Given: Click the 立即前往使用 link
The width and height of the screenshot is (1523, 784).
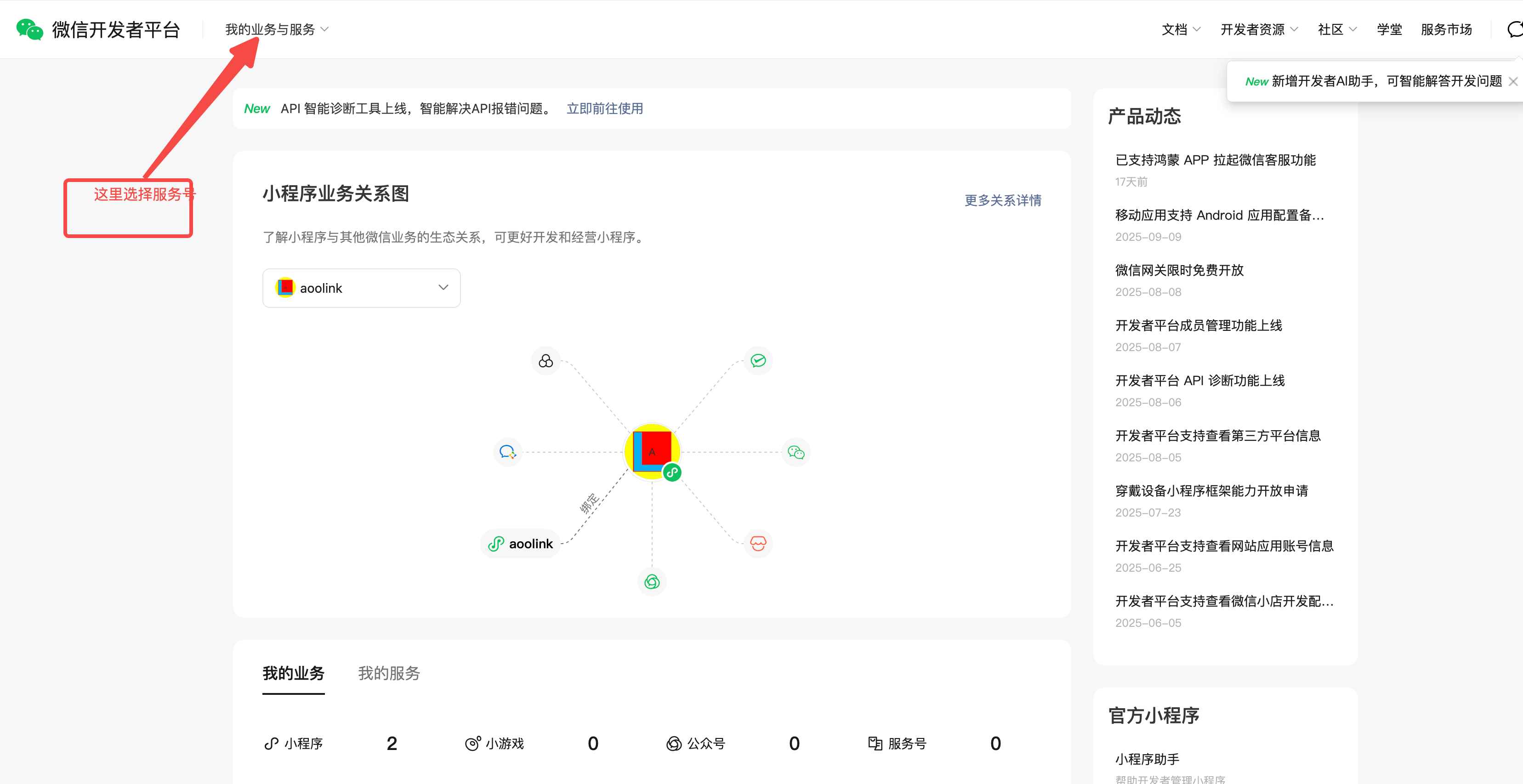Looking at the screenshot, I should [604, 108].
